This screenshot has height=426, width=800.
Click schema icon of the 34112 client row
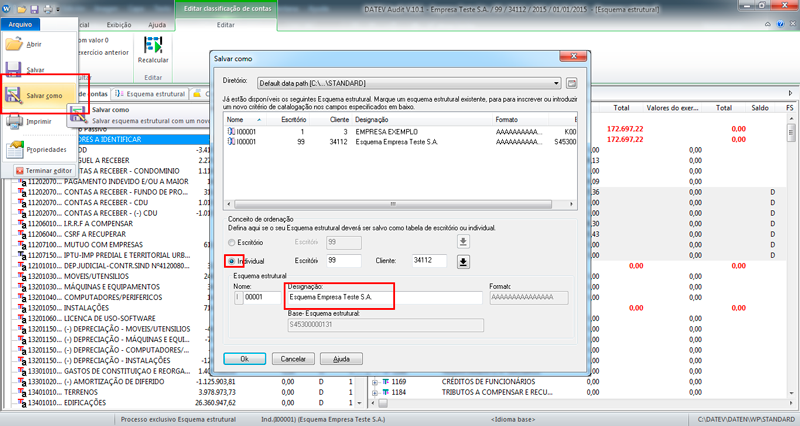[x=231, y=142]
